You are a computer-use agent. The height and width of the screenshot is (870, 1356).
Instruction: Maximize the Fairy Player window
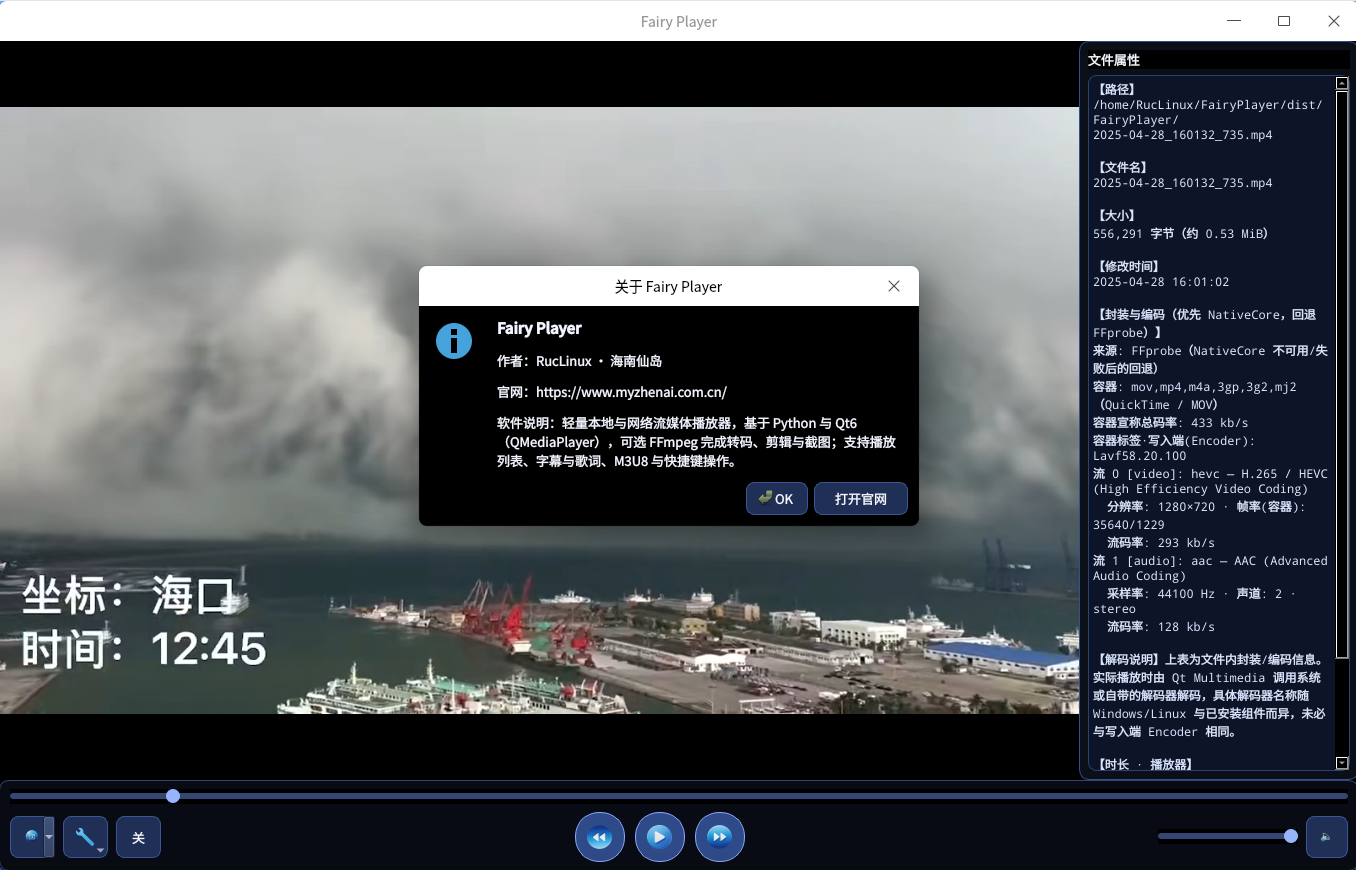click(1284, 21)
